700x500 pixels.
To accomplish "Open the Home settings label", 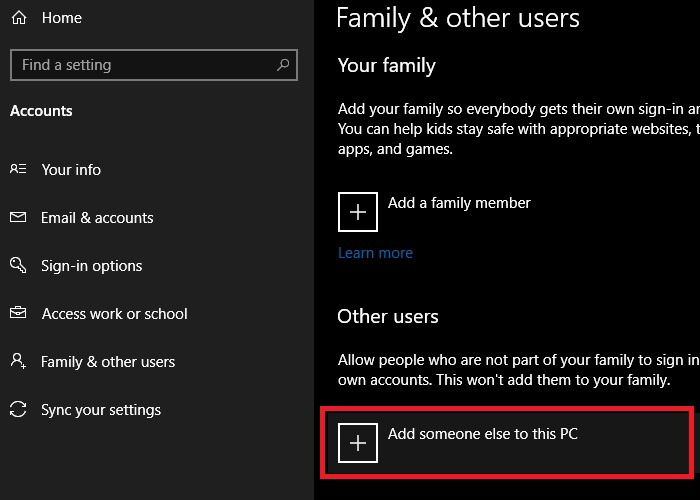I will click(62, 18).
